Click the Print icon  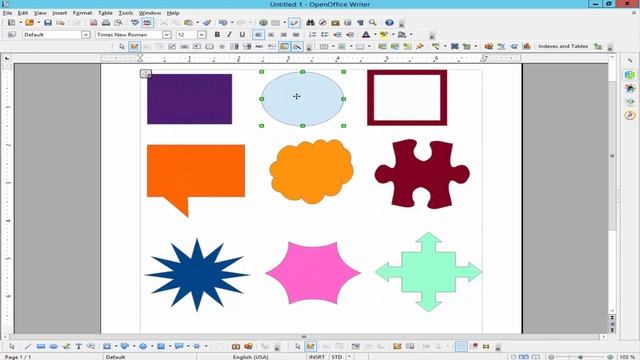tap(106, 23)
